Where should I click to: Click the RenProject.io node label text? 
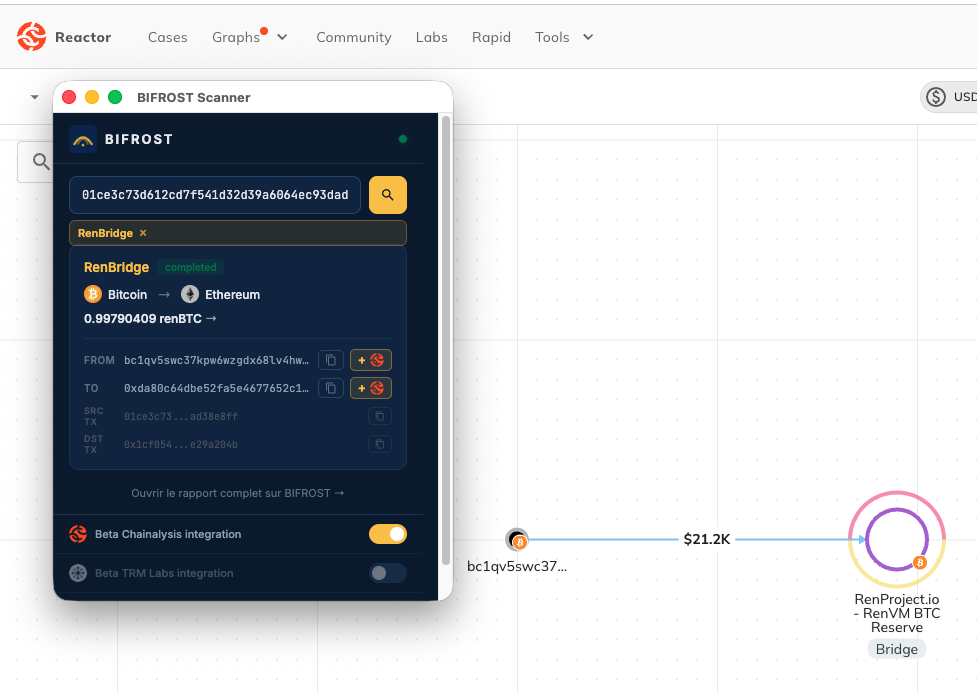click(x=897, y=613)
